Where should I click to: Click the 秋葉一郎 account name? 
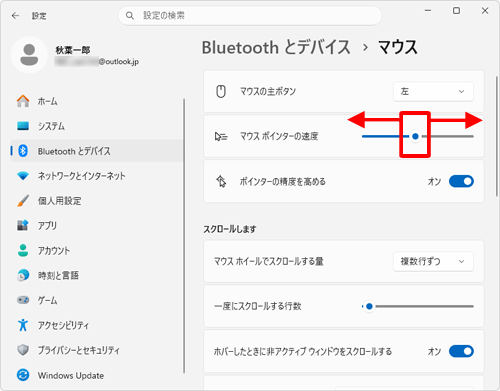pos(73,50)
